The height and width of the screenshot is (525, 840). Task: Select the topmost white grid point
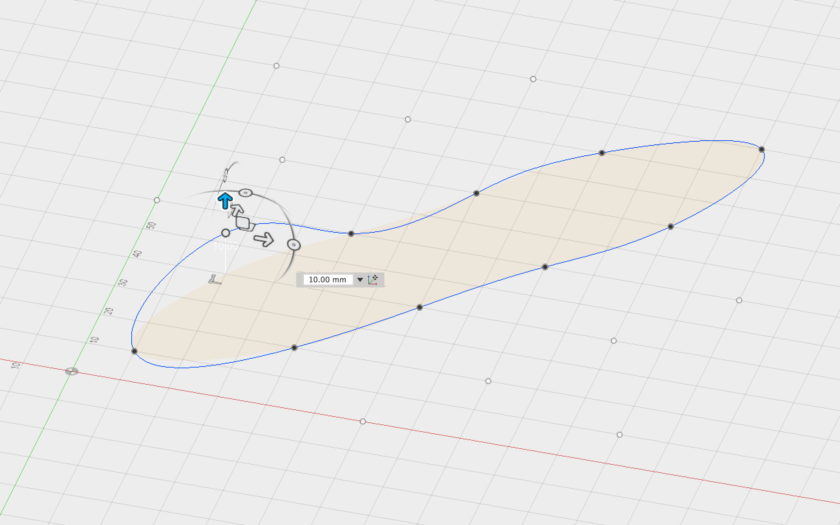pyautogui.click(x=276, y=66)
